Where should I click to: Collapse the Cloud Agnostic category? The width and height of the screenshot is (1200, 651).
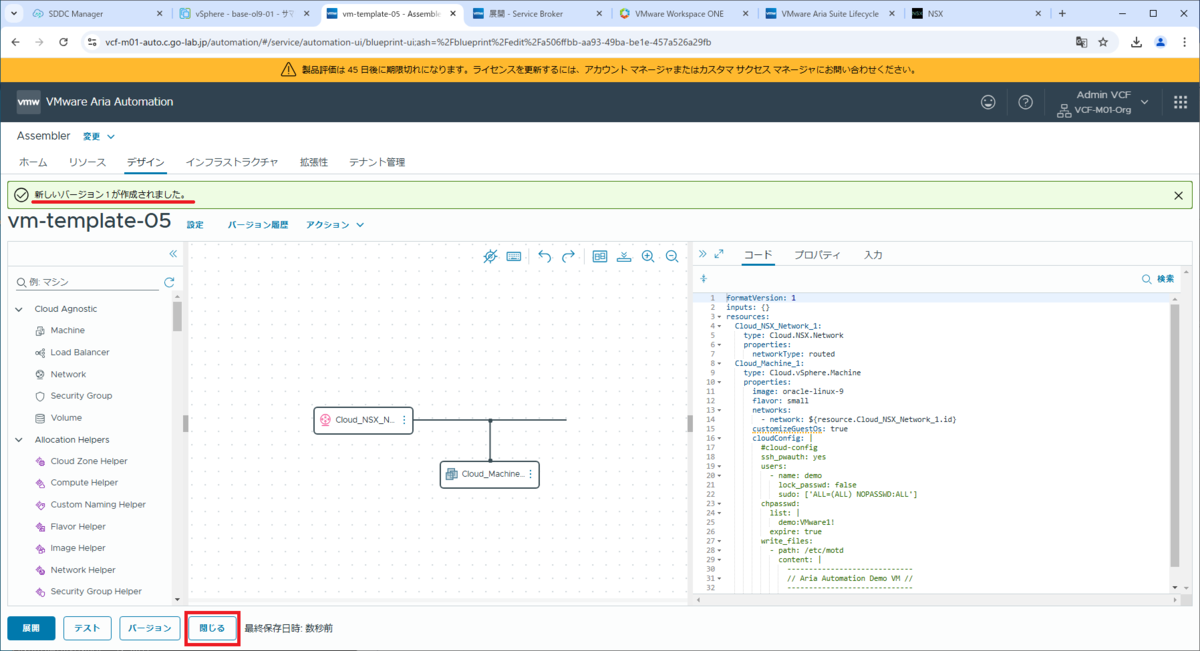click(x=19, y=309)
